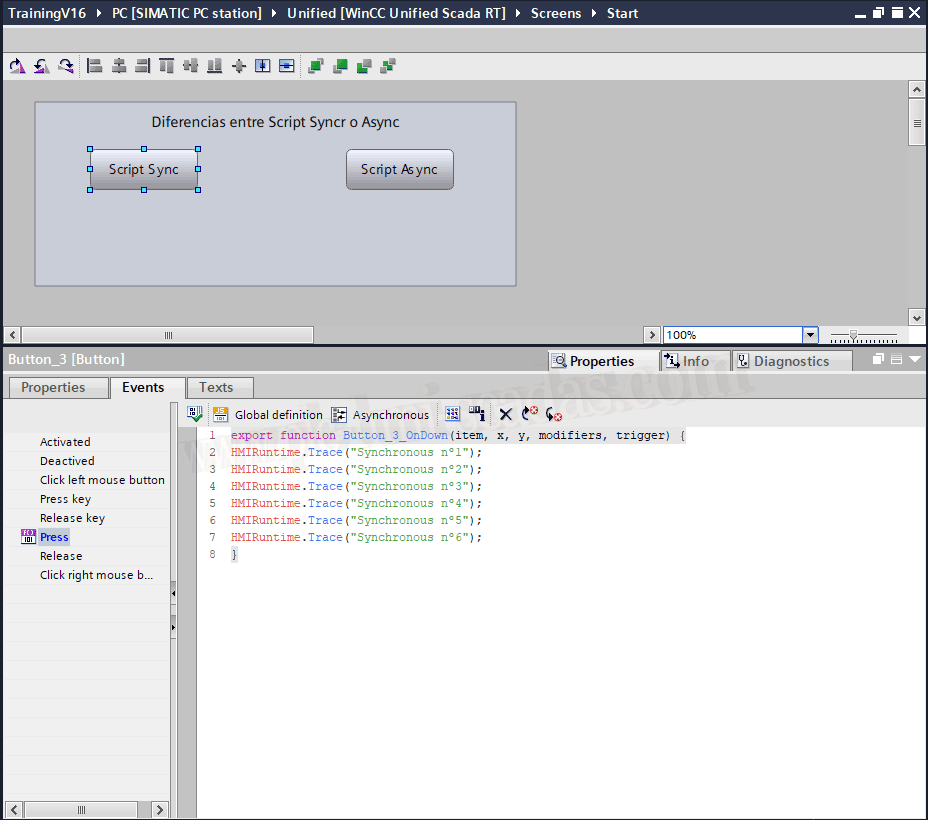Click the delete X icon in script toolbar

pos(505,415)
